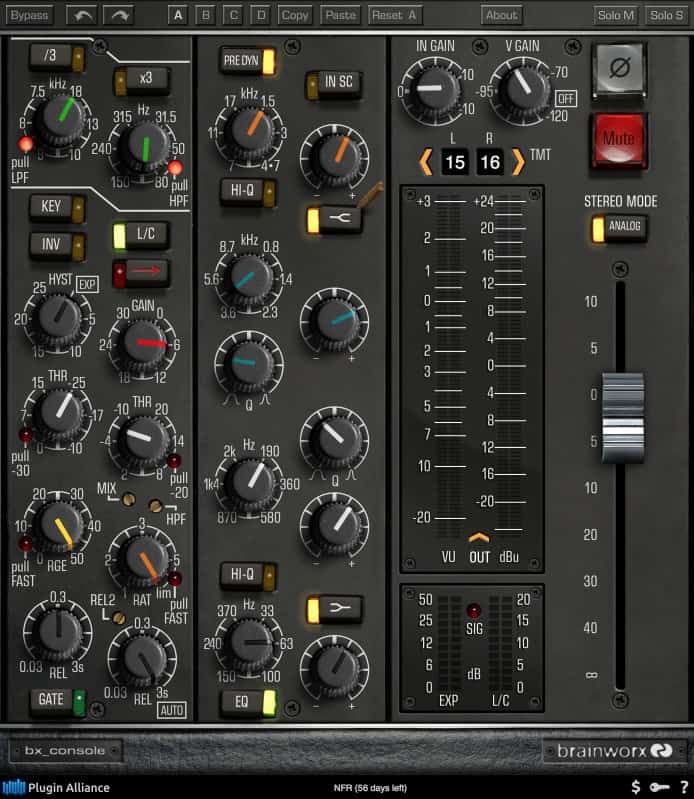Click the low band Hz frequency knob

pos(249,643)
